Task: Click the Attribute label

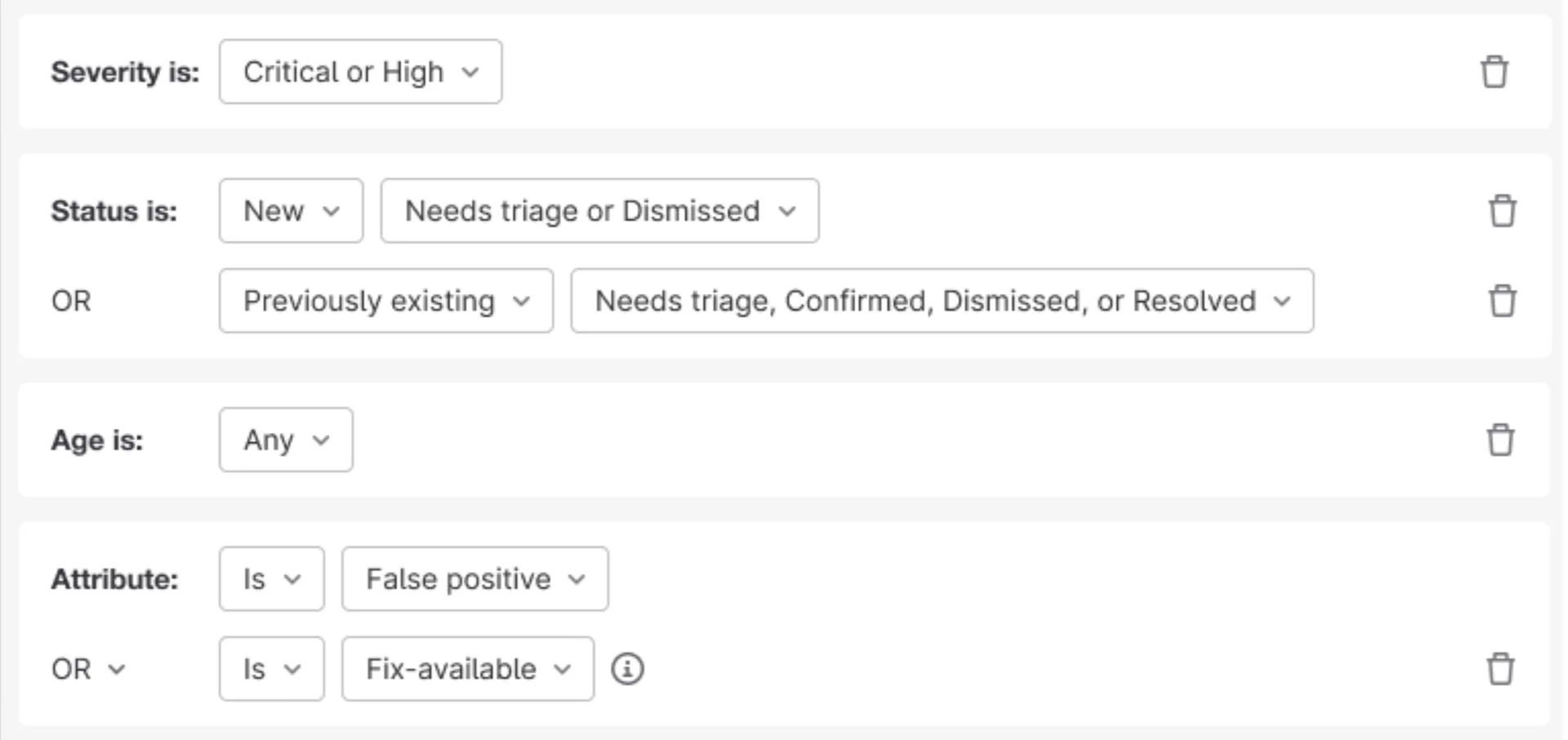Action: click(114, 579)
